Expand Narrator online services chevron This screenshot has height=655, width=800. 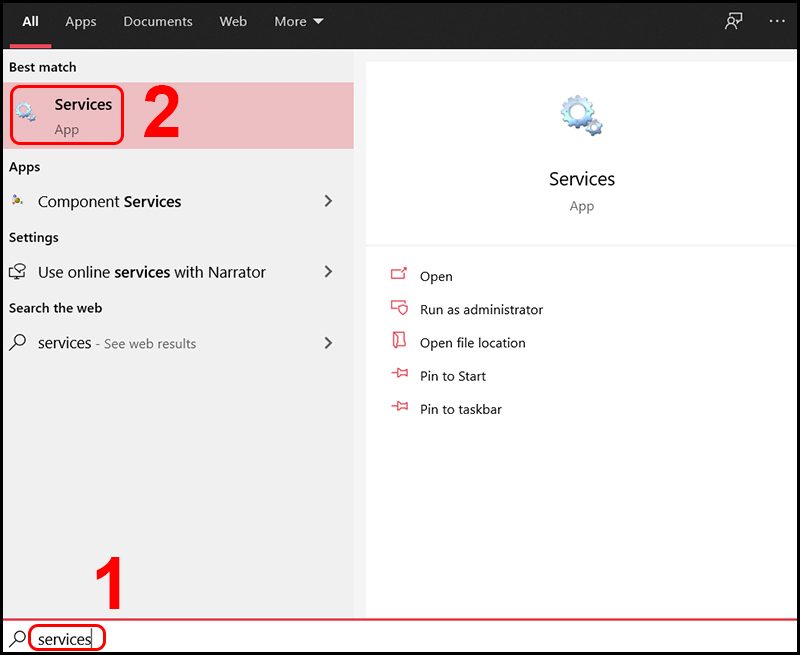(328, 272)
